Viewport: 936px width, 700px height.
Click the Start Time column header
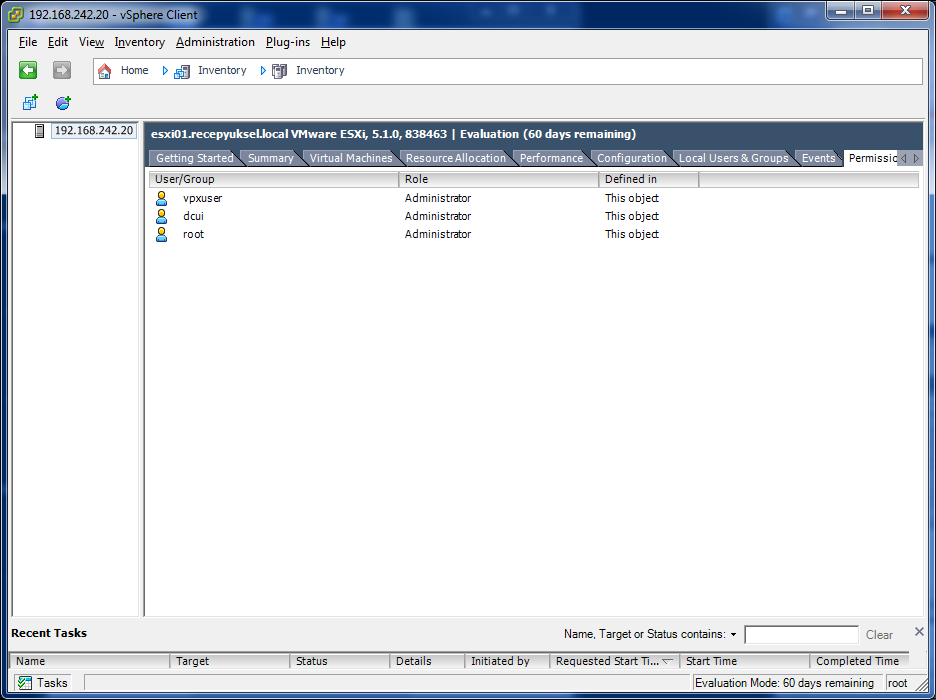point(745,661)
